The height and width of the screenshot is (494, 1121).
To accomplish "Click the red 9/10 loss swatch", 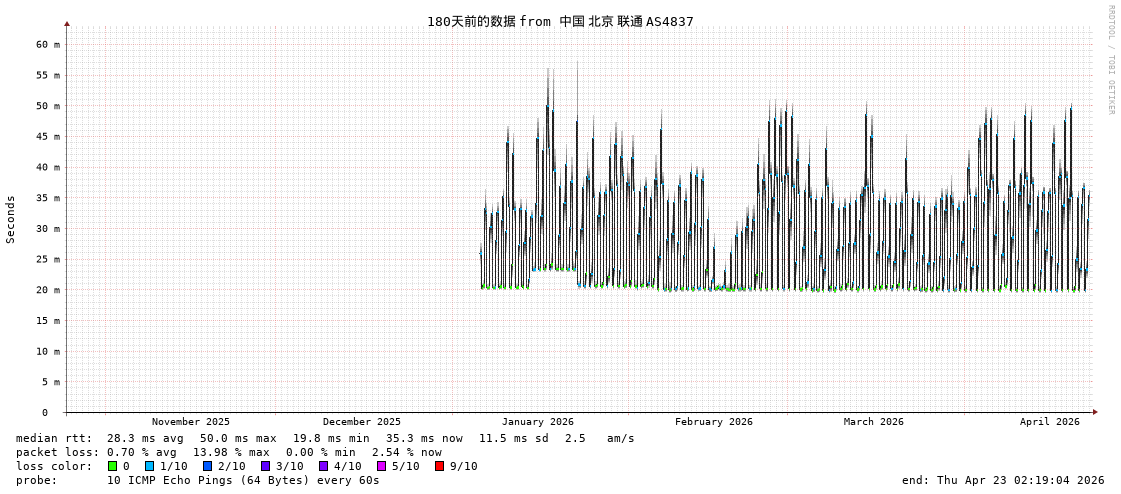I will pos(440,466).
